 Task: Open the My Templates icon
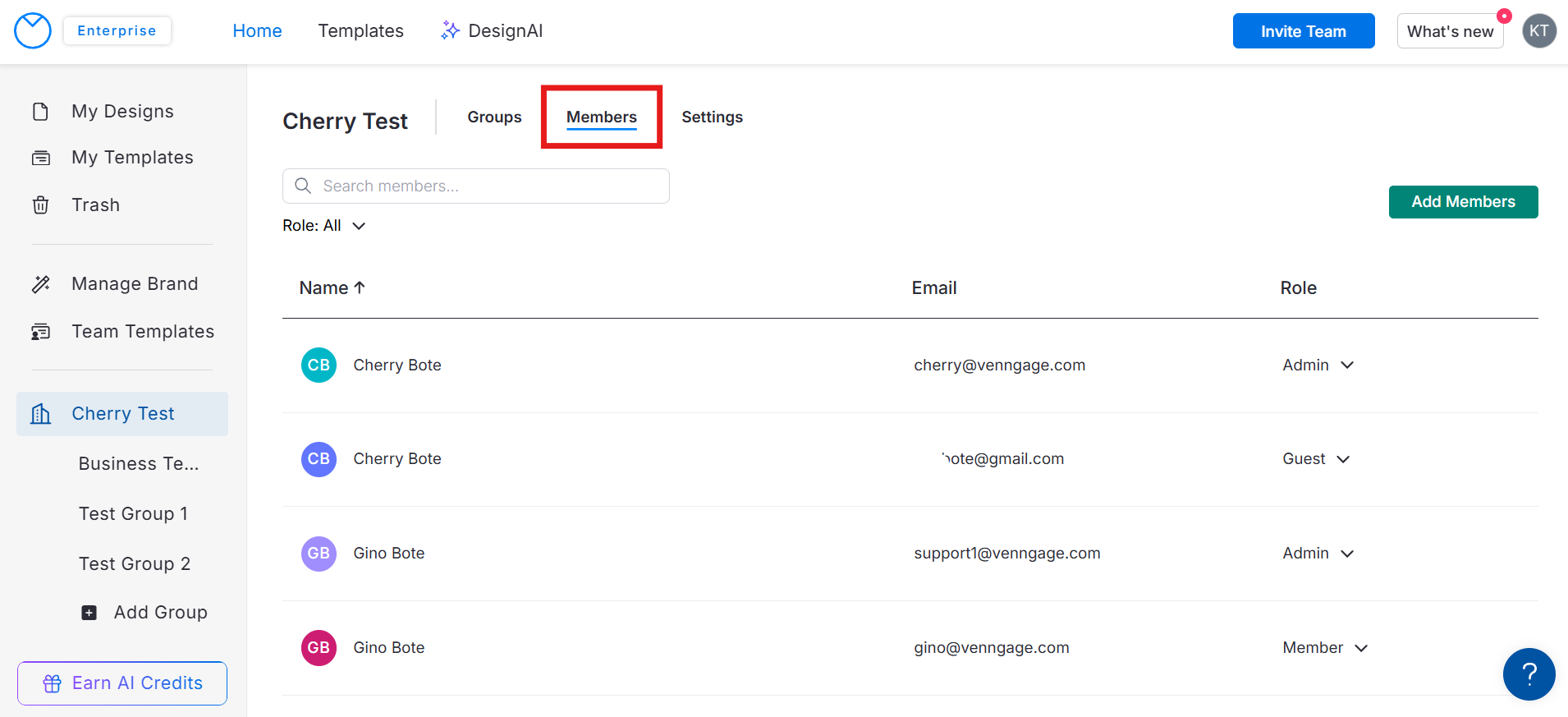click(41, 158)
